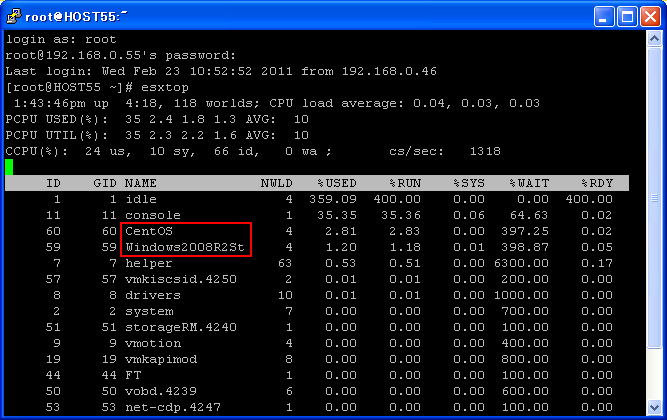Click the 64.63 %WAIT value for console
667x420 pixels.
(529, 215)
